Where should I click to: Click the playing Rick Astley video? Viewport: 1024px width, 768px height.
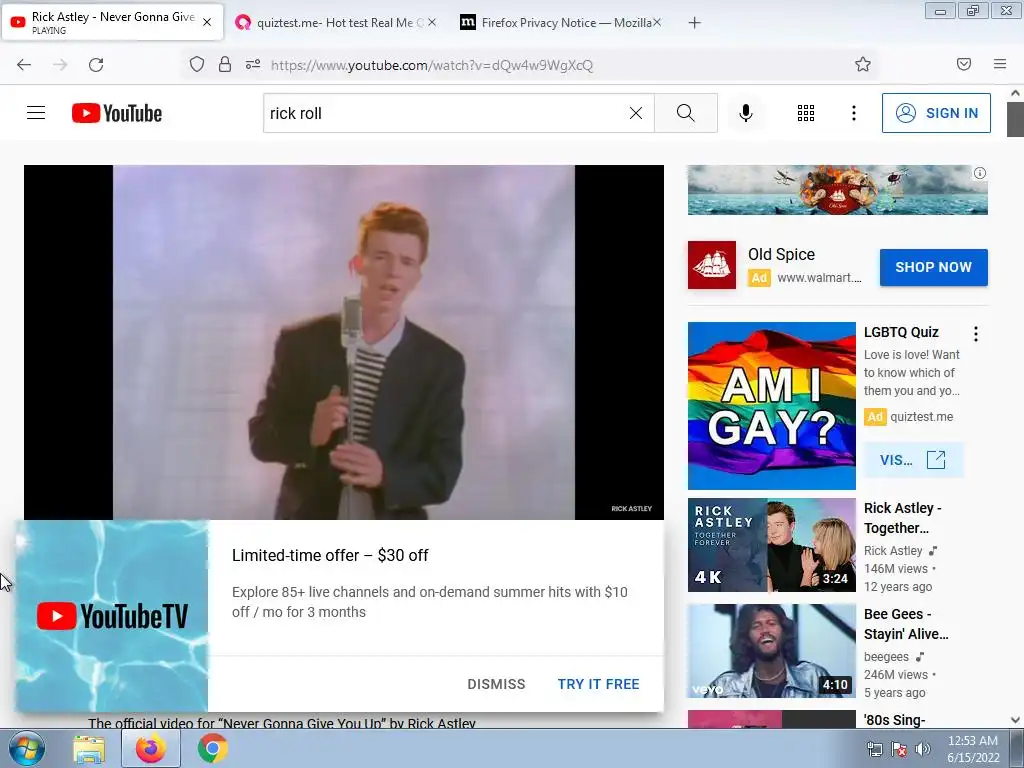(x=344, y=342)
